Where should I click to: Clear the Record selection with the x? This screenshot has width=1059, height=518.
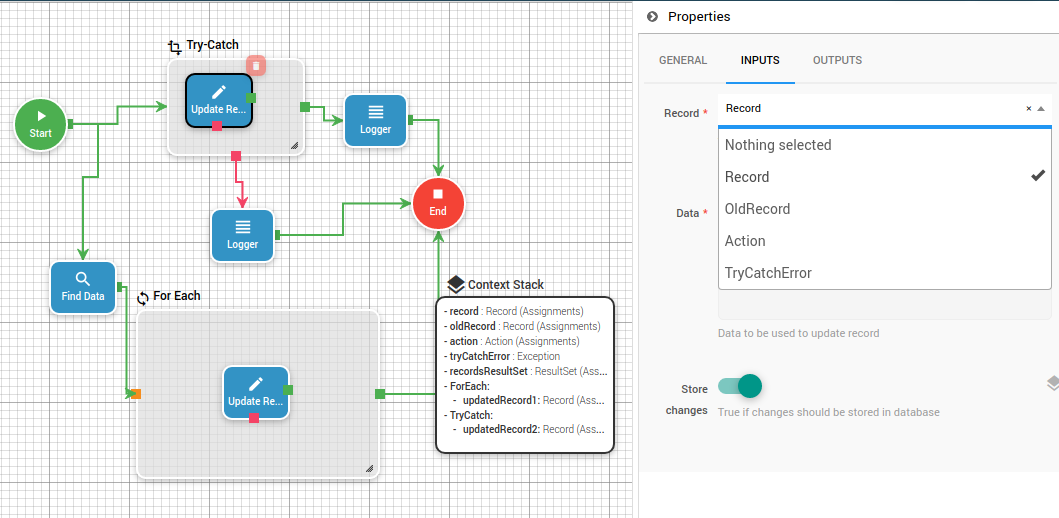pyautogui.click(x=1029, y=109)
